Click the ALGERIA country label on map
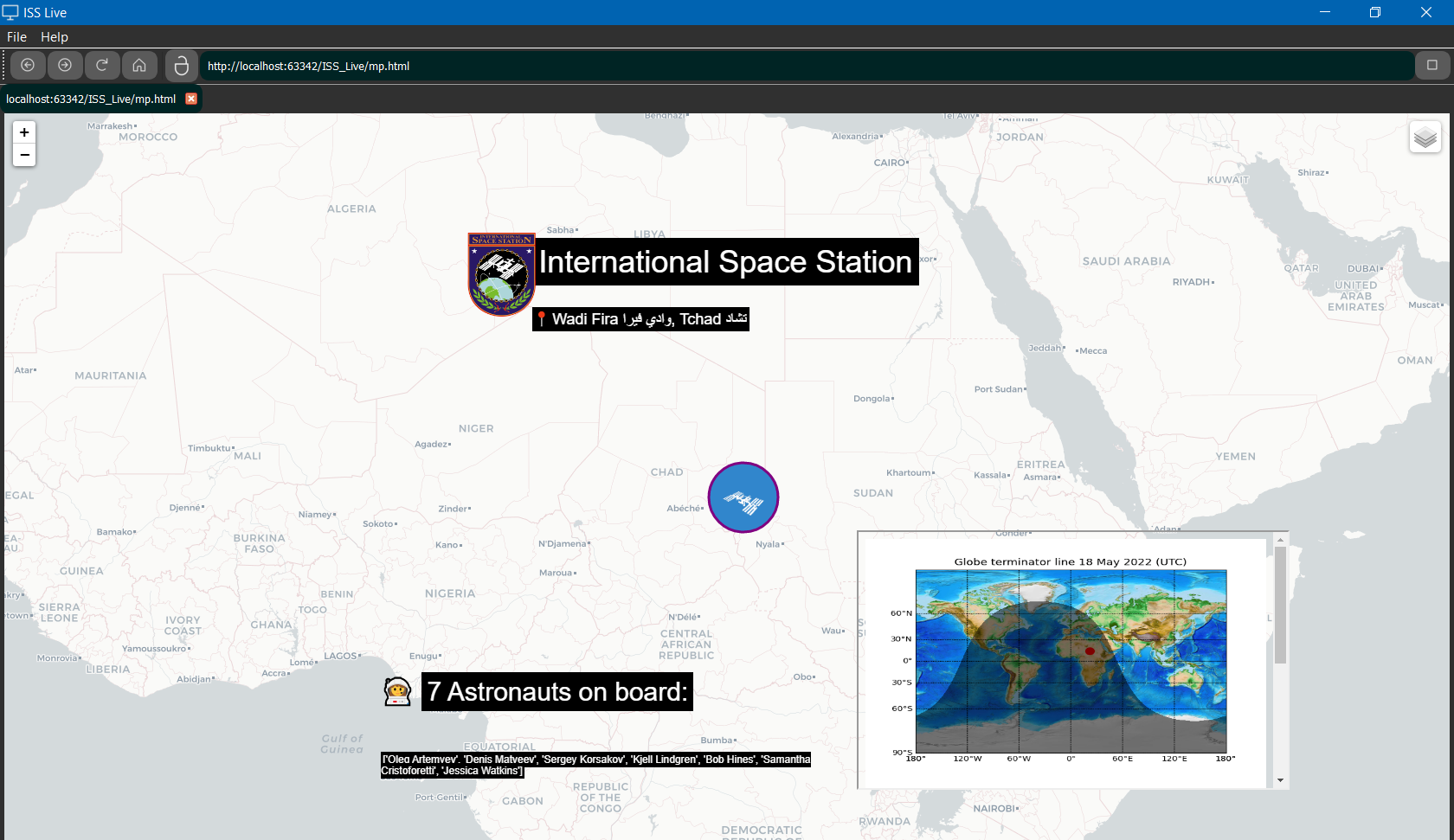The width and height of the screenshot is (1454, 840). pyautogui.click(x=351, y=208)
